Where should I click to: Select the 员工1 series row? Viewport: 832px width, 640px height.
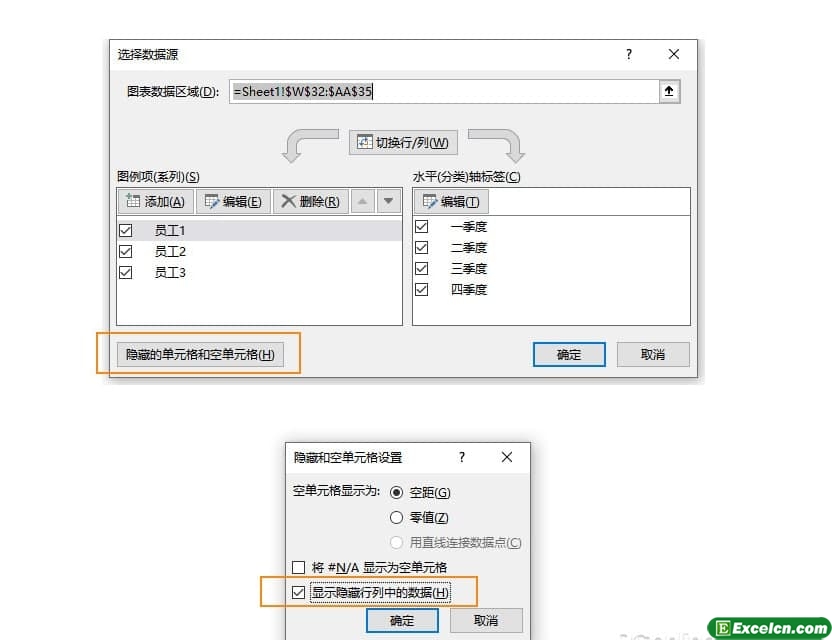click(x=259, y=230)
